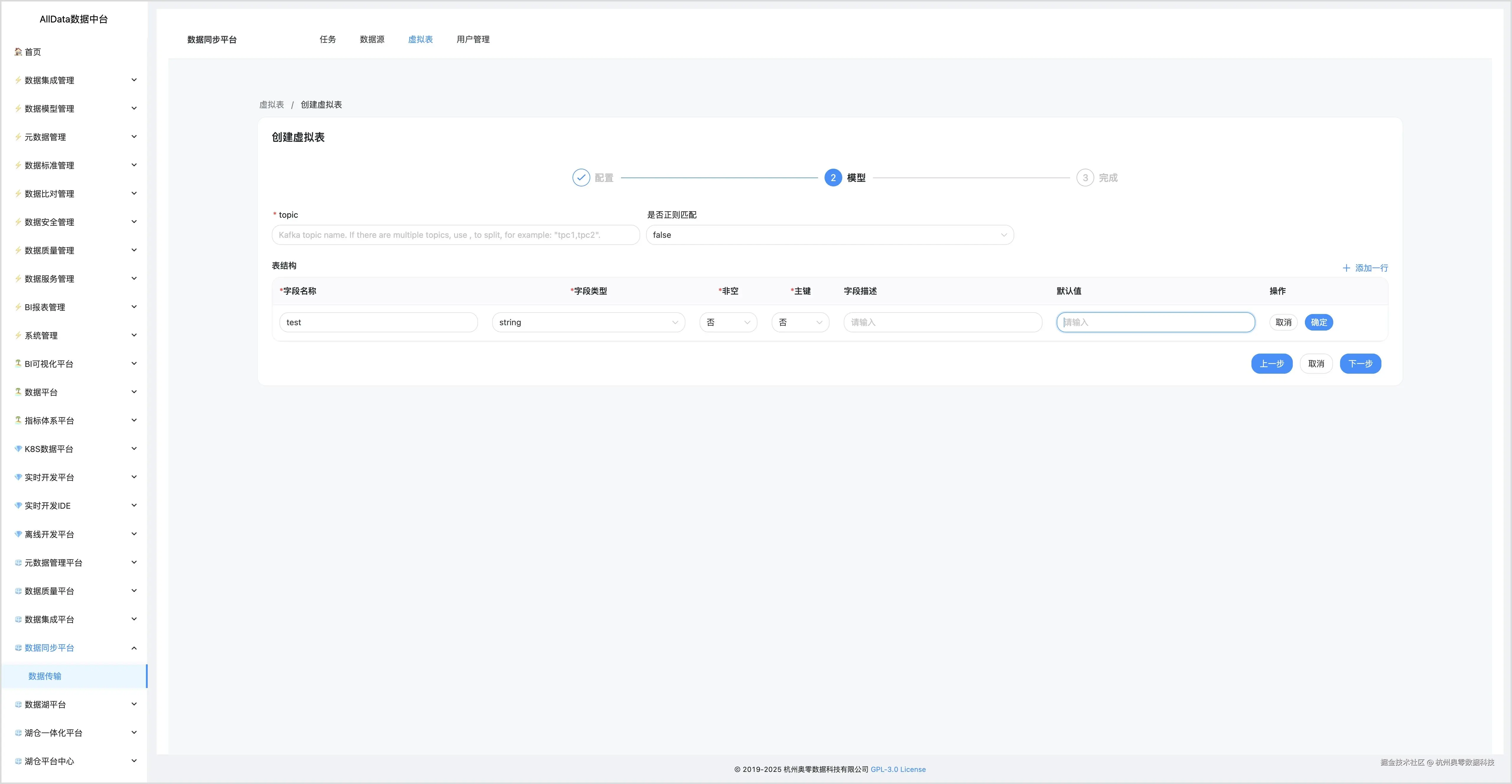Click the step 3 完成 circle

pyautogui.click(x=1085, y=178)
